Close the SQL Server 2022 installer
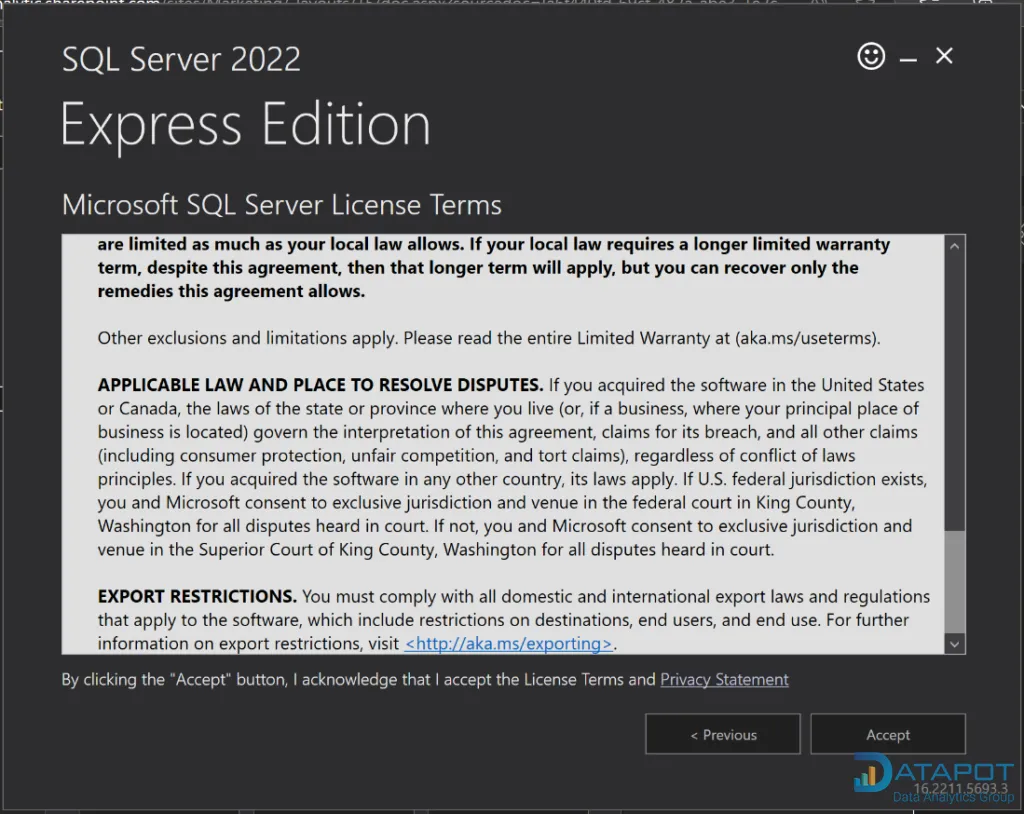Viewport: 1024px width, 814px height. tap(944, 56)
